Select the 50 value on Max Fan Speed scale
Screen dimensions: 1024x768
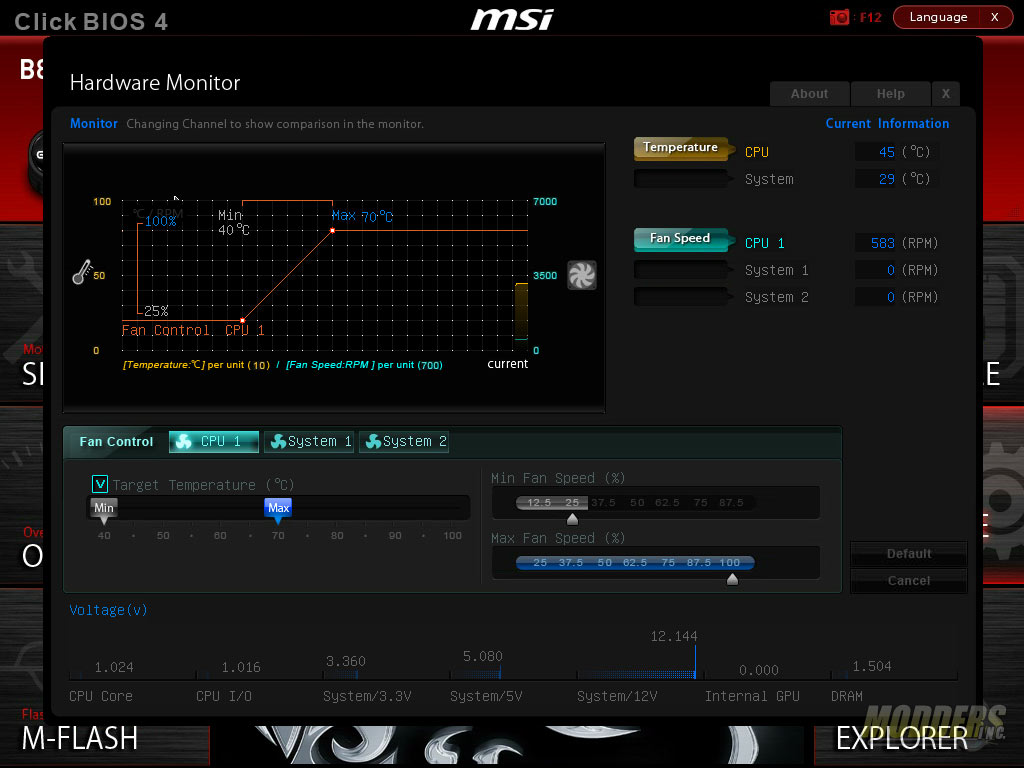tap(604, 562)
